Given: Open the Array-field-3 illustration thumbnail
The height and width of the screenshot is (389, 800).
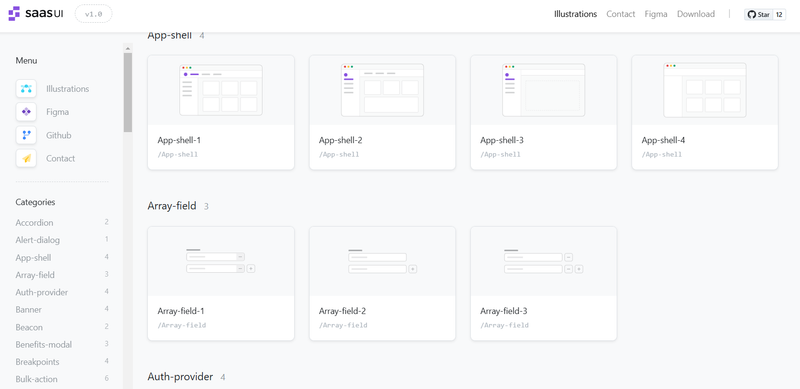Looking at the screenshot, I should (x=543, y=261).
